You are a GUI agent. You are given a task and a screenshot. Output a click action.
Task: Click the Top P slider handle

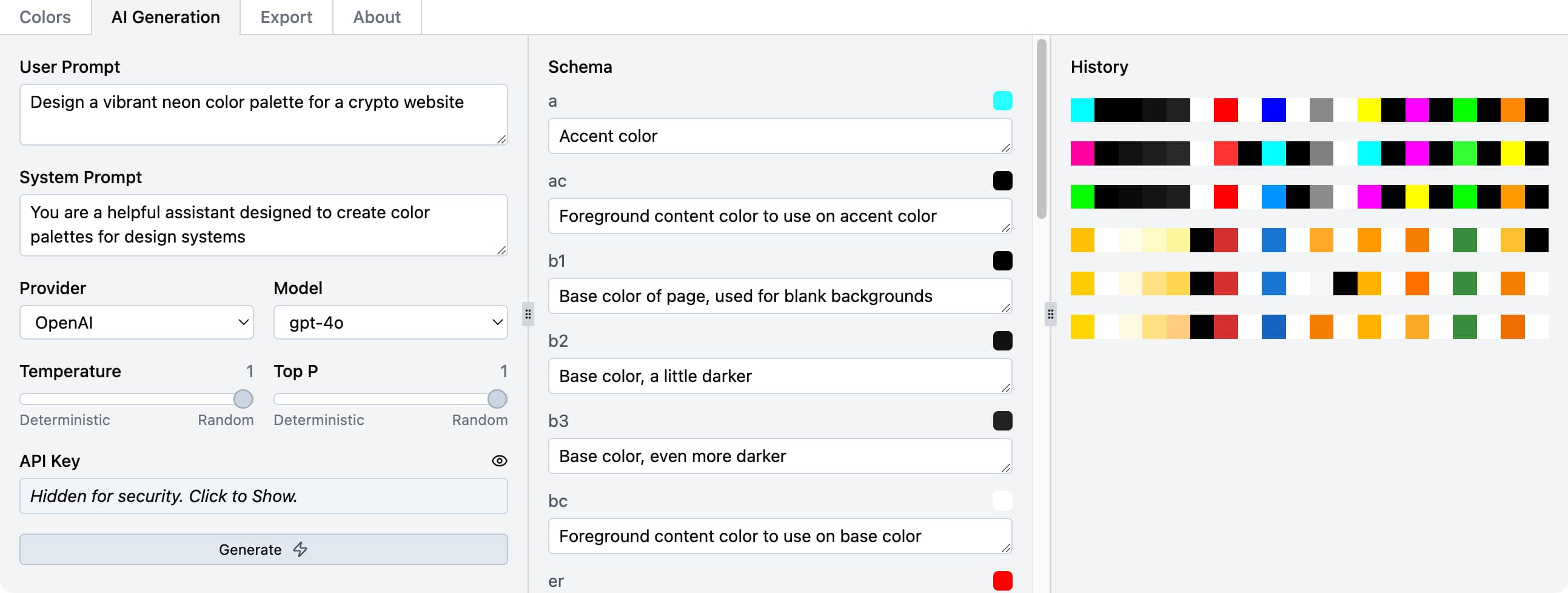[497, 399]
